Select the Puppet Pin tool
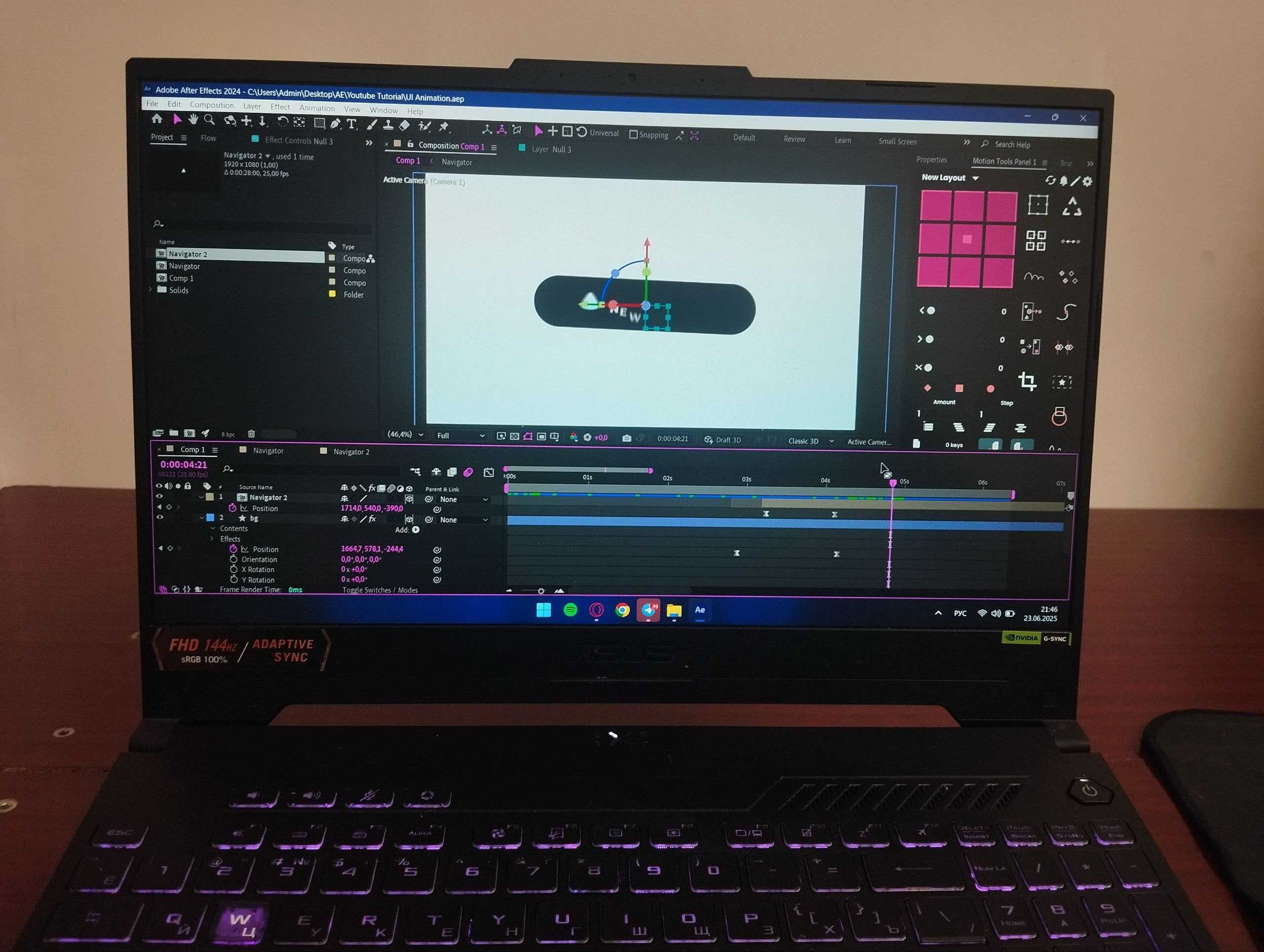 [444, 126]
